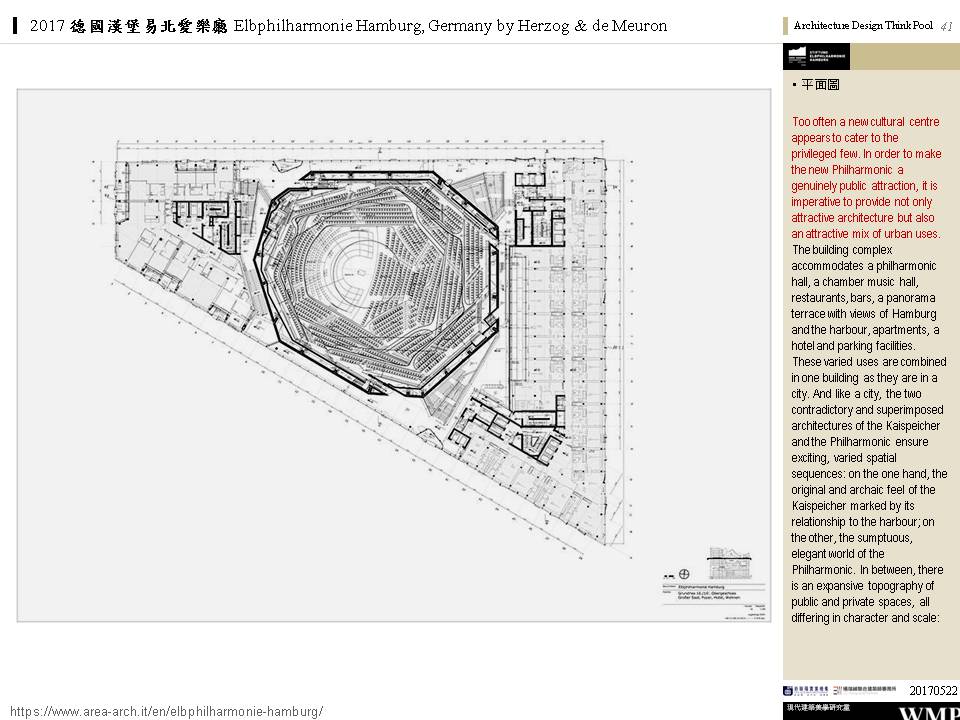Click the black vertical bar before title
Screen dimensions: 960x720
point(16,26)
